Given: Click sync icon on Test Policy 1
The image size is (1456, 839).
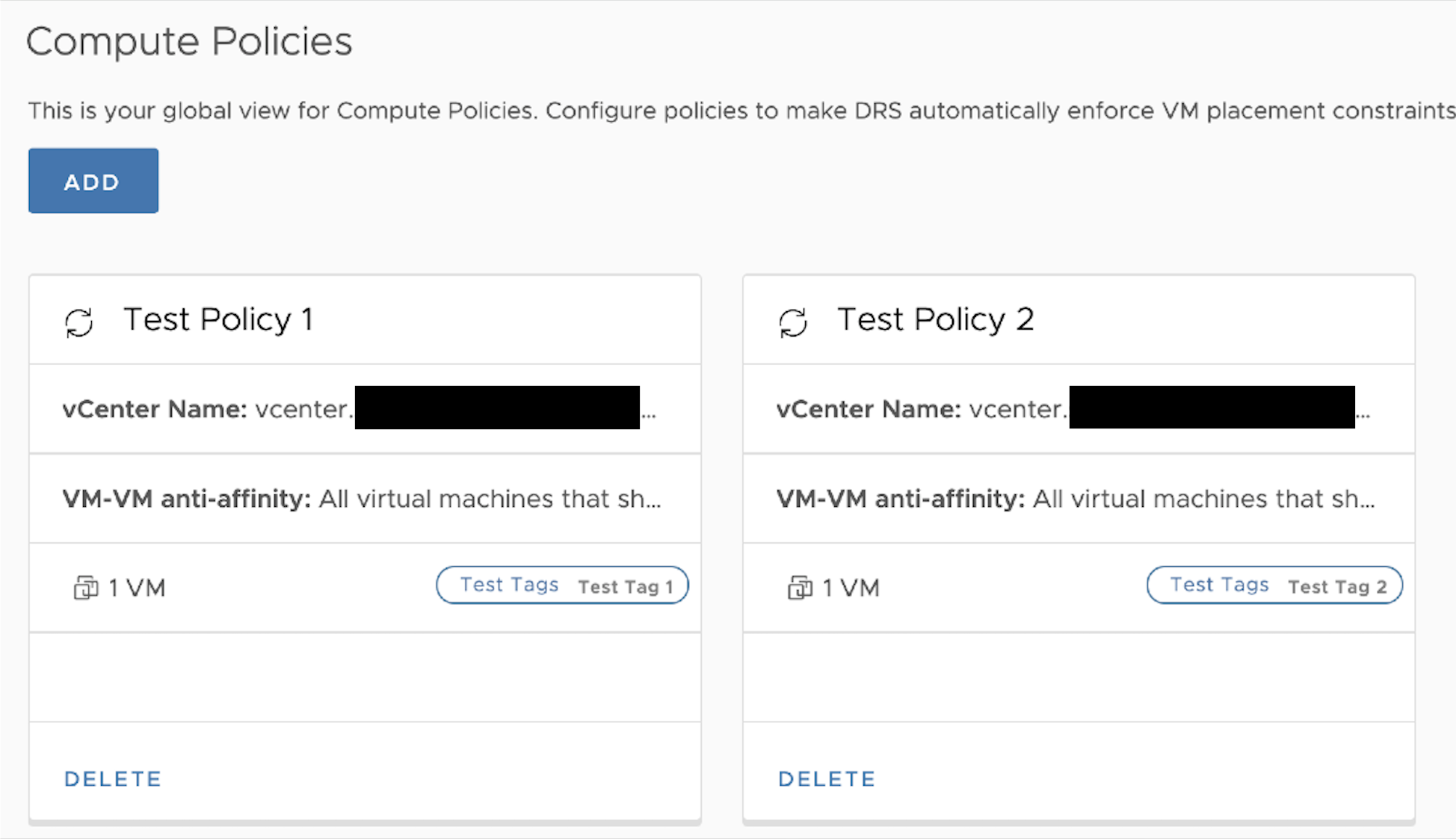Looking at the screenshot, I should [78, 323].
